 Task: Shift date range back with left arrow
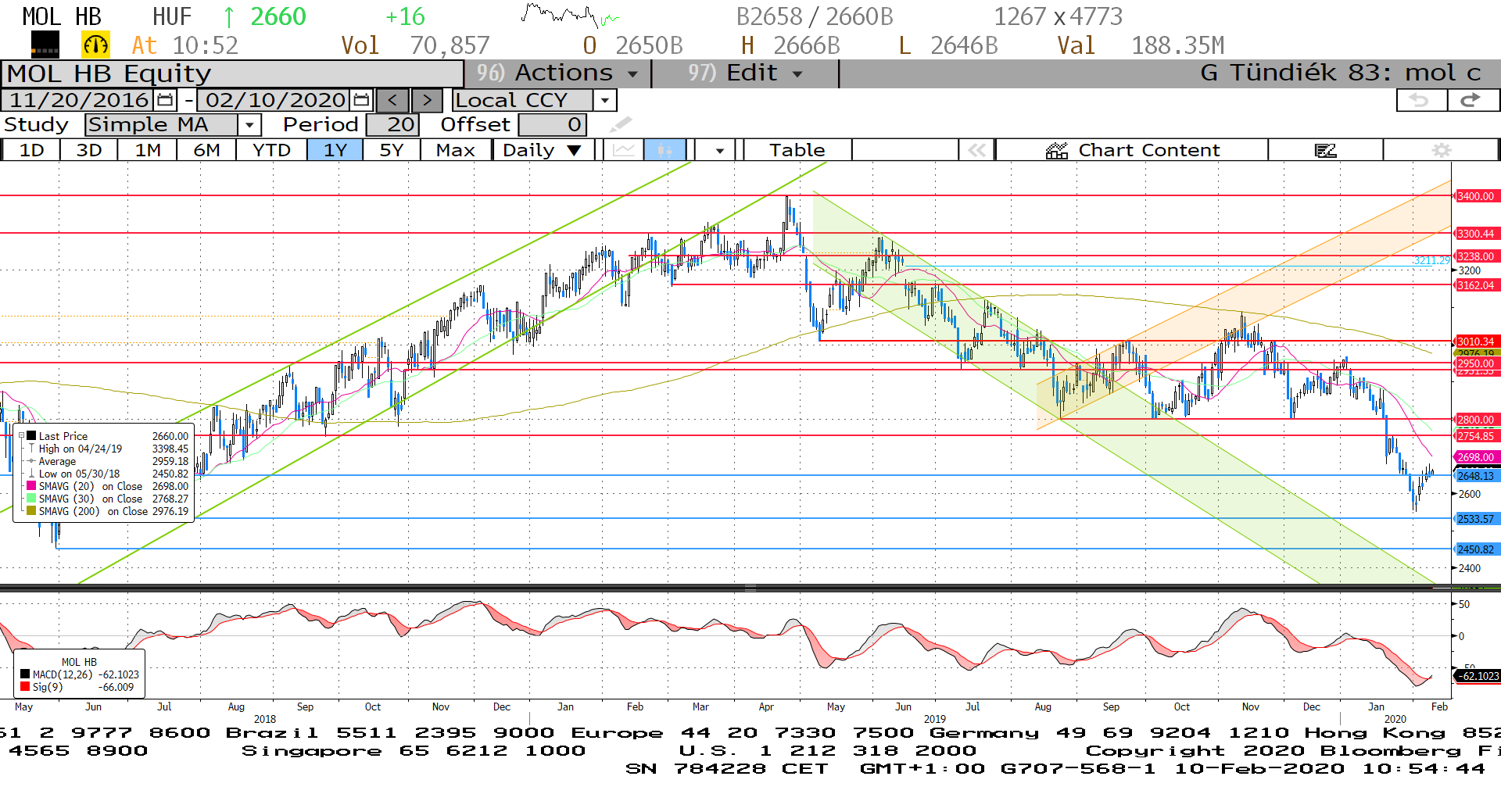[x=392, y=100]
